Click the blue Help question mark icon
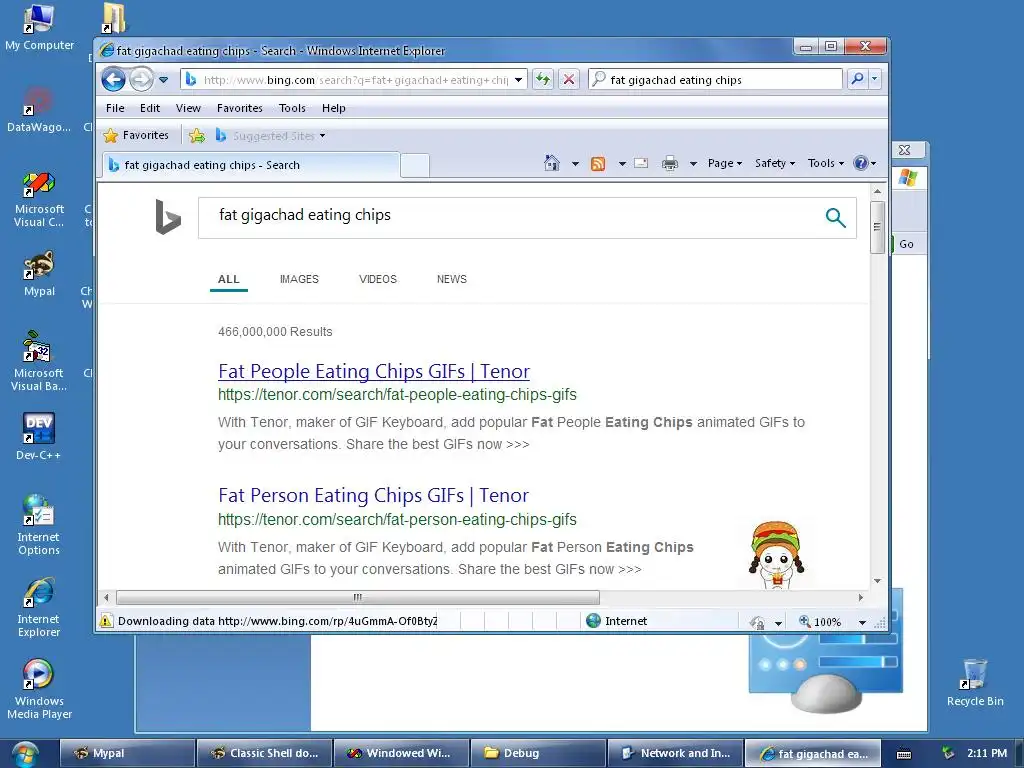1024x768 pixels. 861,163
